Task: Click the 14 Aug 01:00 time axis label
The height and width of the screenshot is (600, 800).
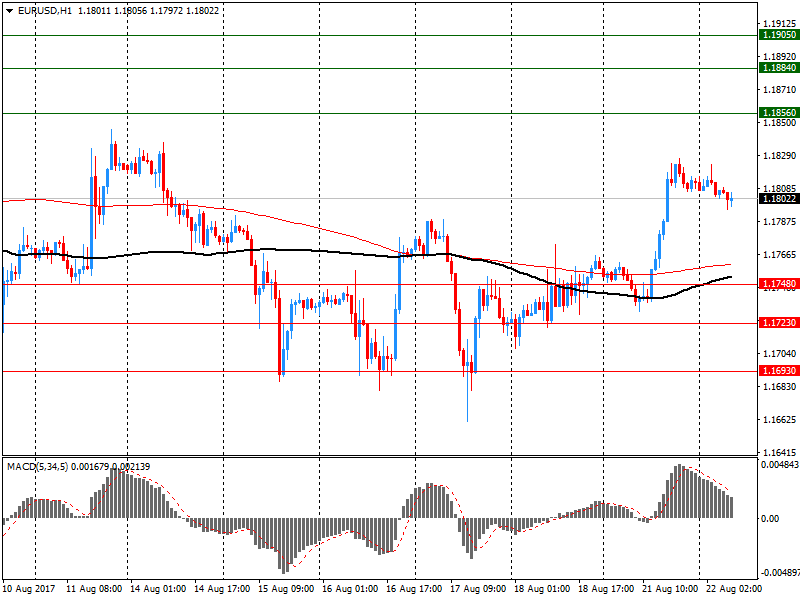Action: click(x=158, y=589)
